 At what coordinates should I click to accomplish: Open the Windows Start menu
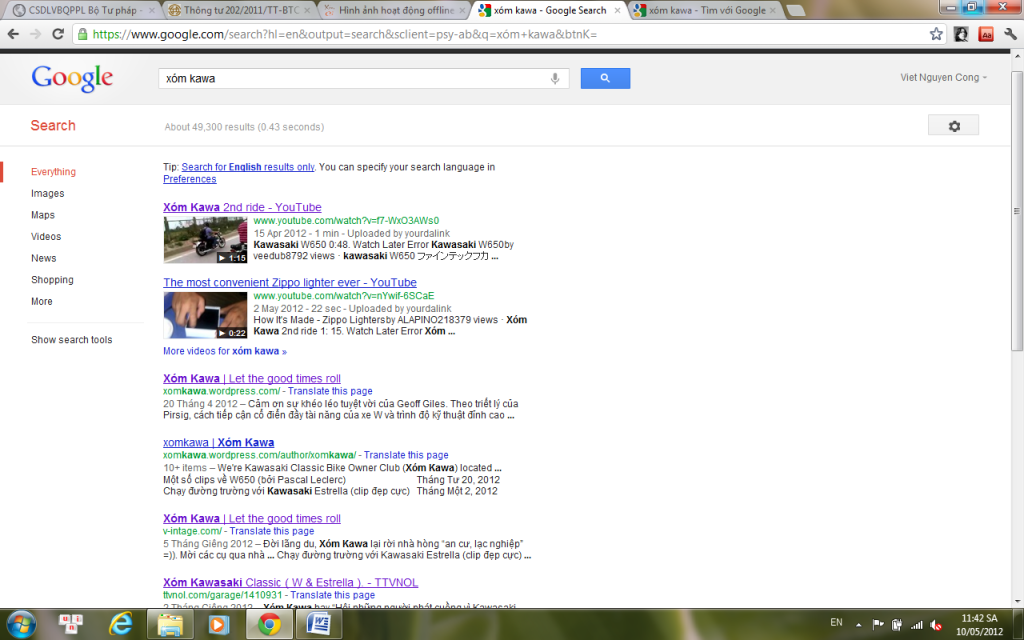coord(21,624)
